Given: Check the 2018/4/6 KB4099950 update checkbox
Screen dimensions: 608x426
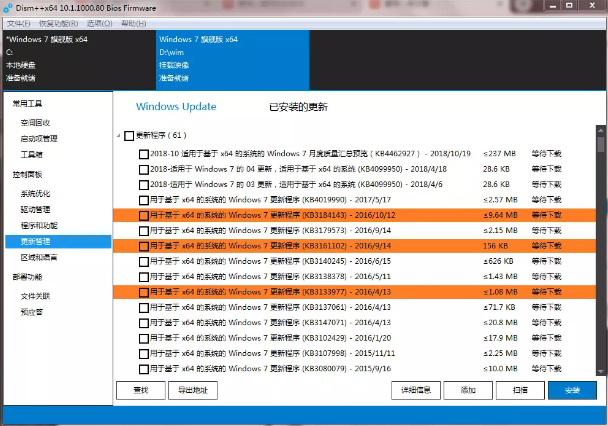Looking at the screenshot, I should (x=144, y=185).
